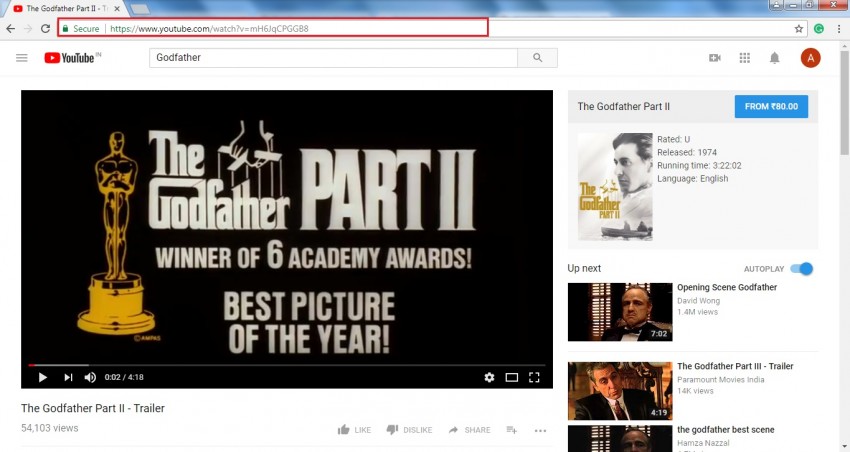Open the Chrome three-dot menu

[x=839, y=29]
